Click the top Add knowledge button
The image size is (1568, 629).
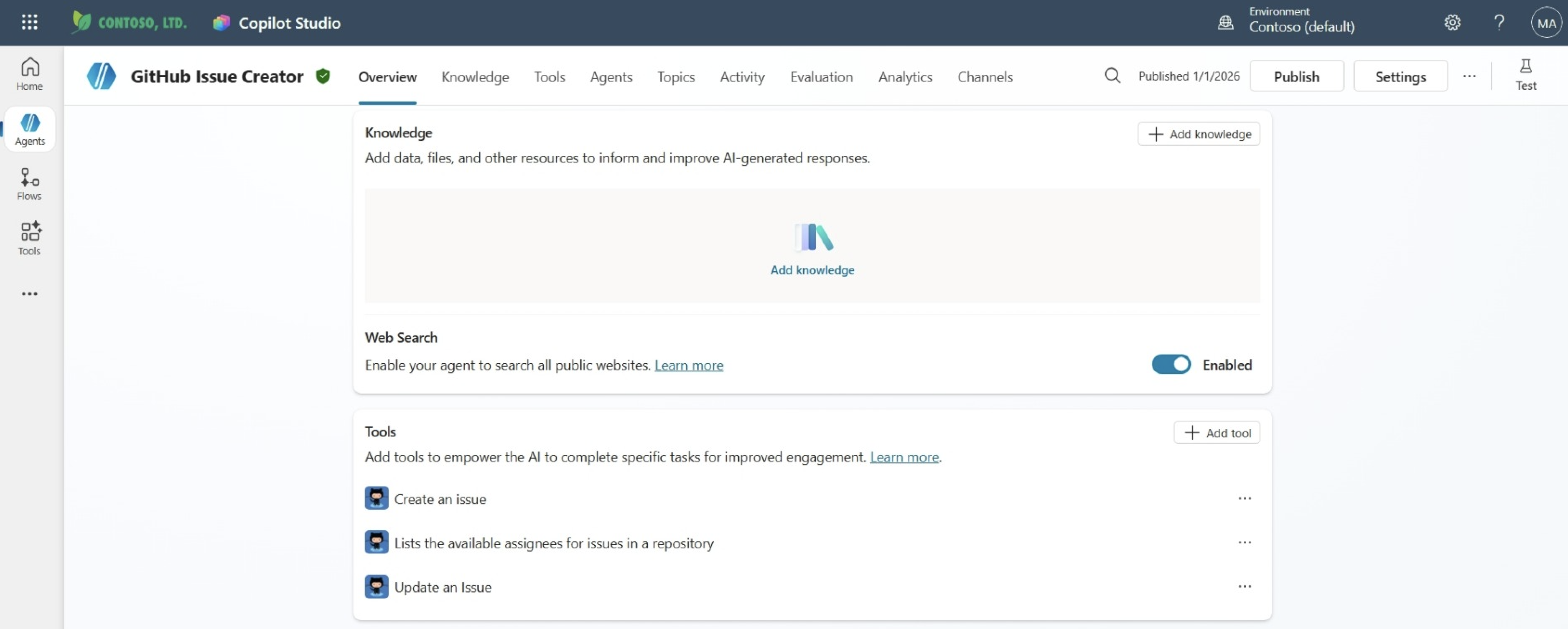pos(1199,134)
